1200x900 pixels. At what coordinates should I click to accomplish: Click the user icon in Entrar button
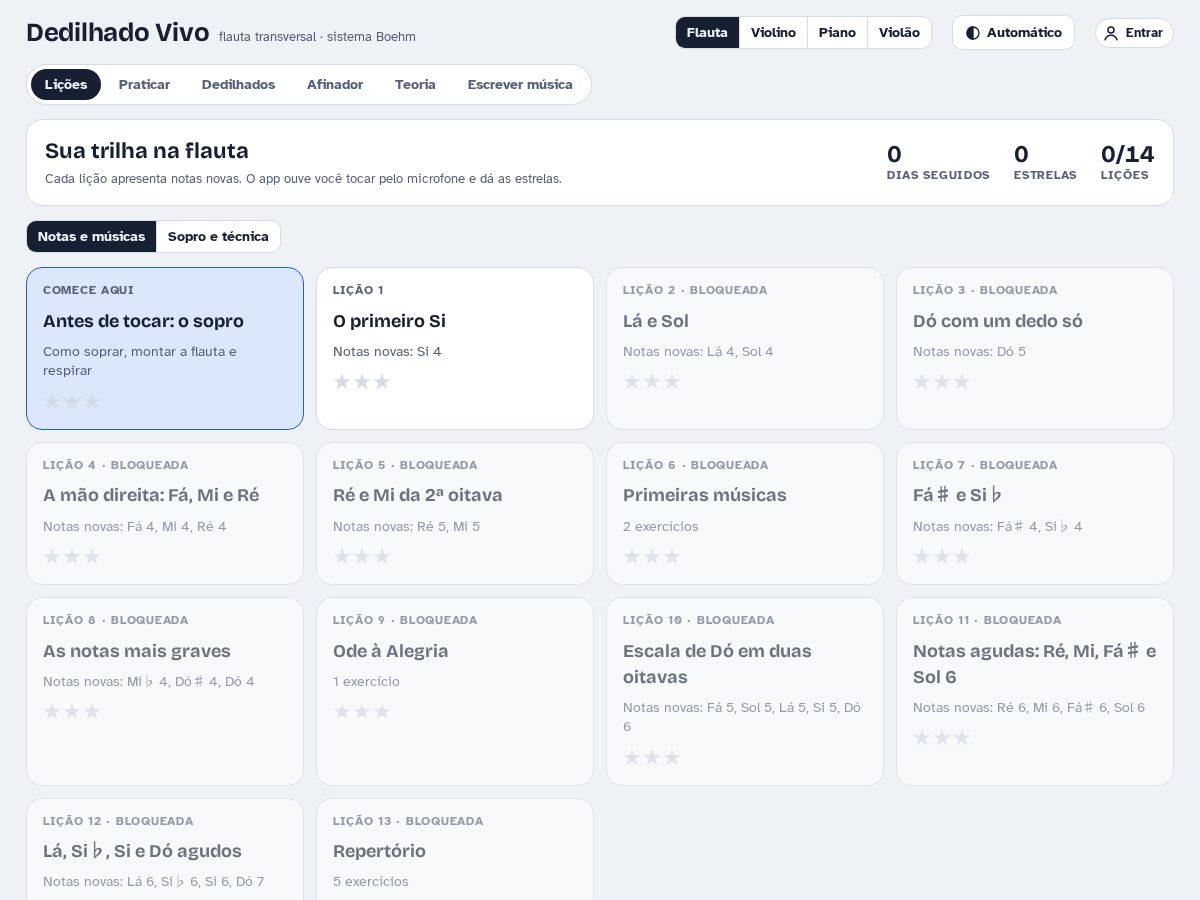[x=1110, y=33]
